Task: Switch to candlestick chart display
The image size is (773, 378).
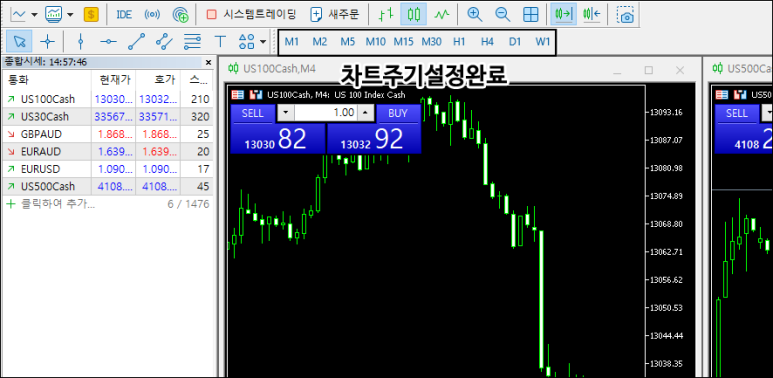Action: (x=414, y=15)
